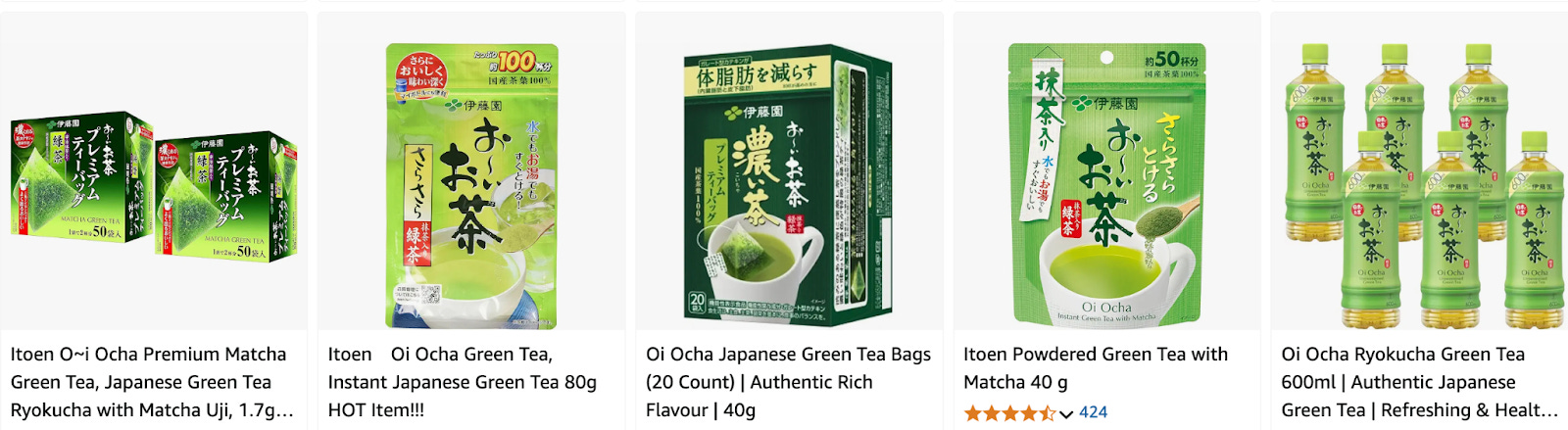Screen dimensions: 1568x430
Task: Click the 'Flavour | 40g' text line
Action: pos(701,410)
